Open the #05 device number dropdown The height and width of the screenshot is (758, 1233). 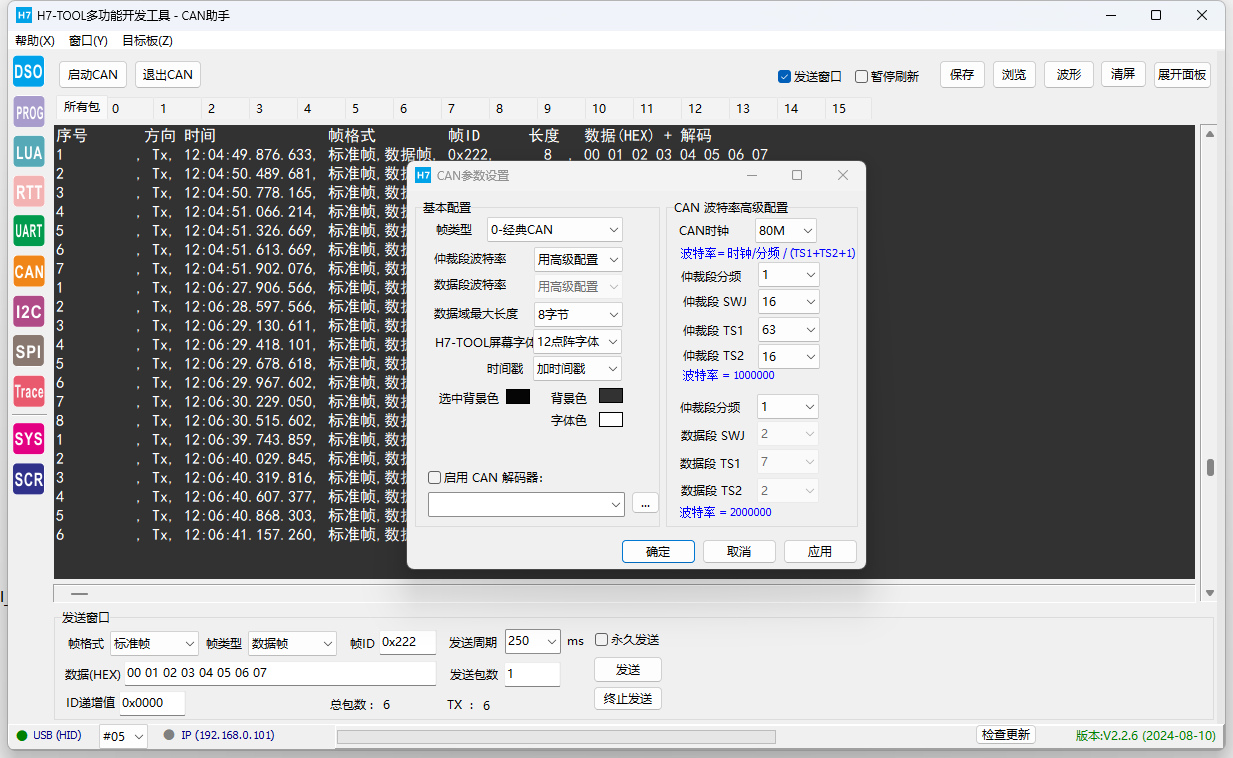(124, 736)
